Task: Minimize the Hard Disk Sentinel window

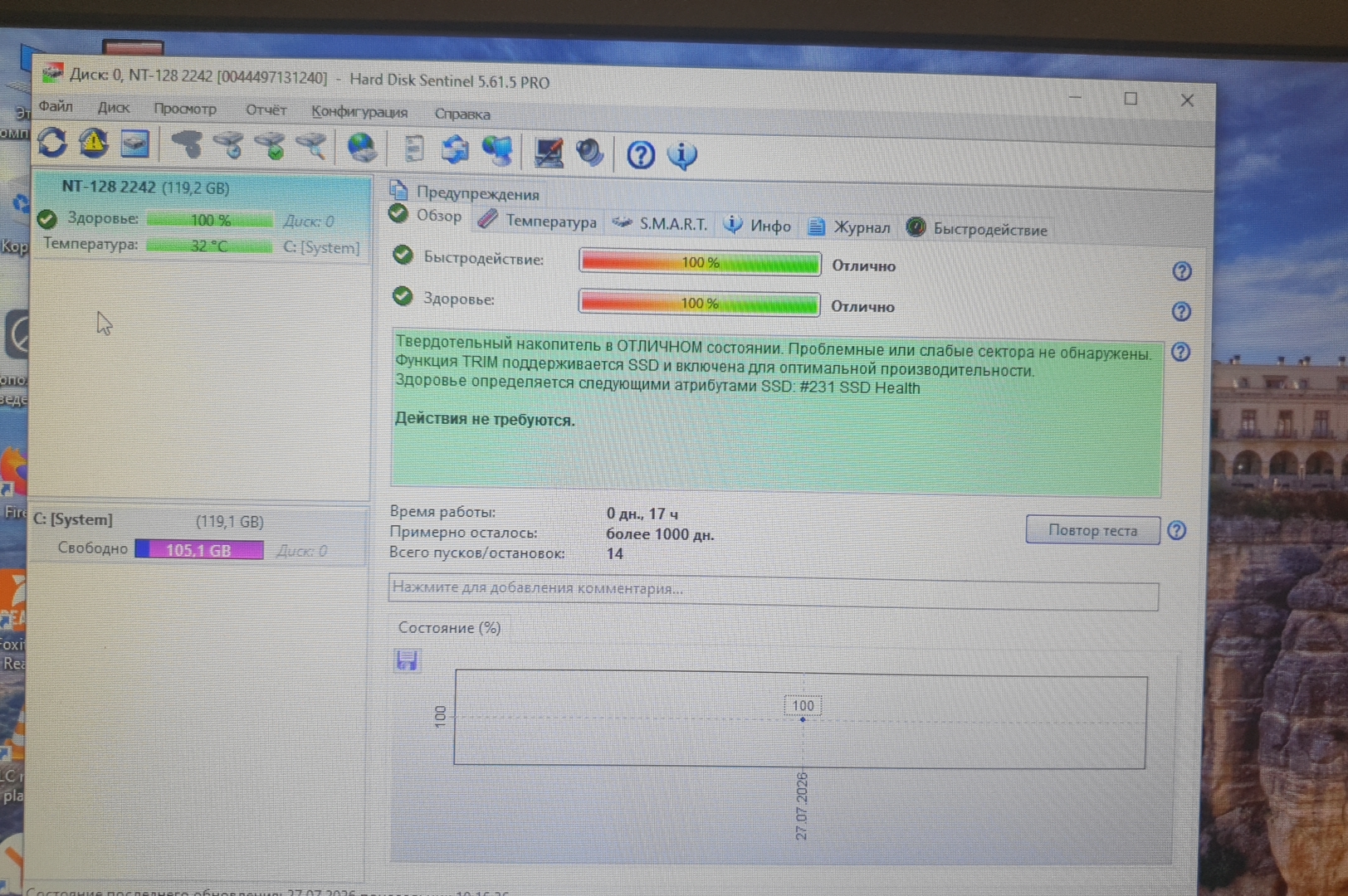Action: click(x=1075, y=97)
